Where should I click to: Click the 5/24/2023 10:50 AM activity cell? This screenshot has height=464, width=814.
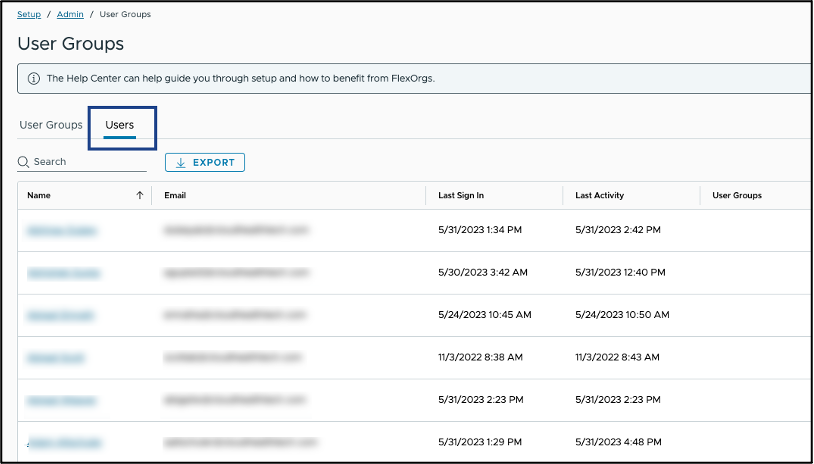coord(622,315)
